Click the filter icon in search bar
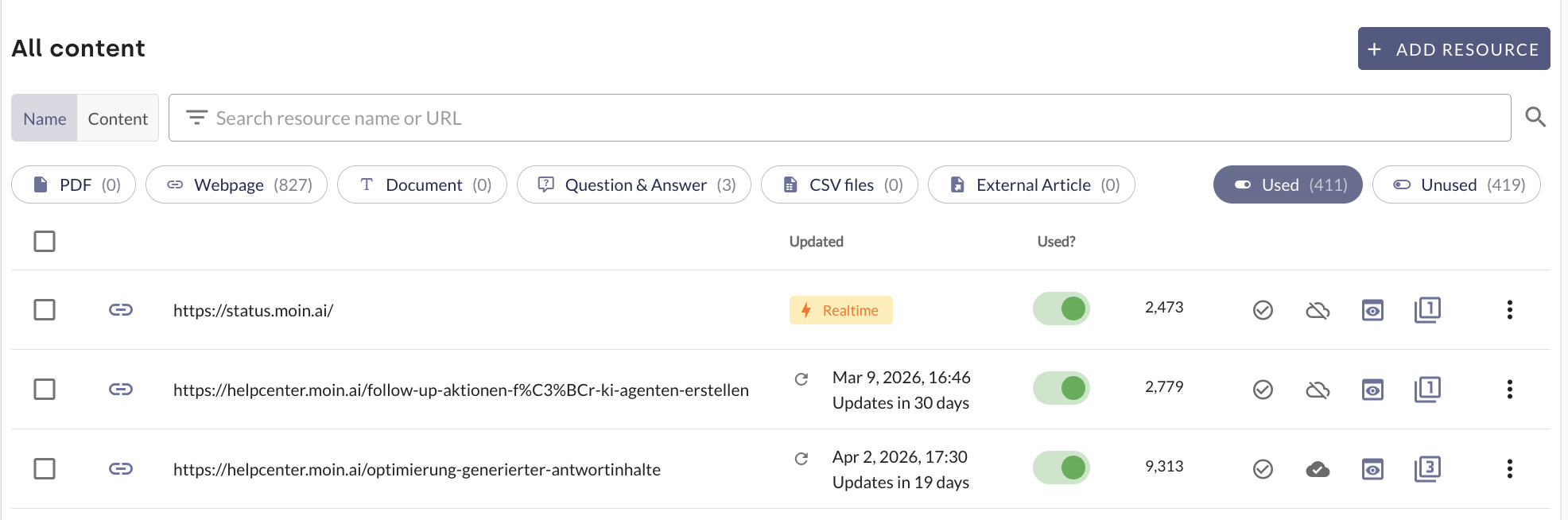 coord(196,118)
